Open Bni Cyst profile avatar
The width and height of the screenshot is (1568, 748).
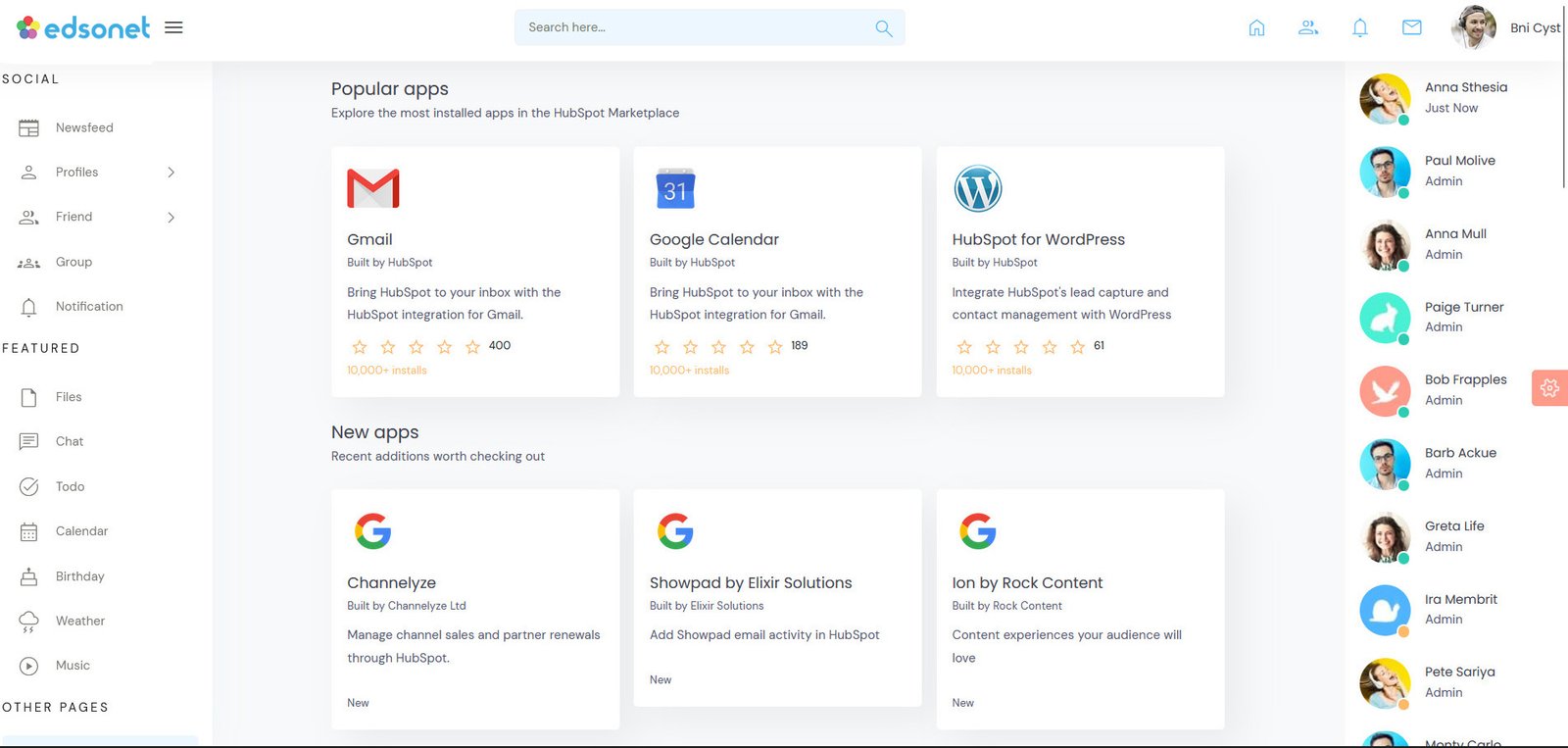1473,27
